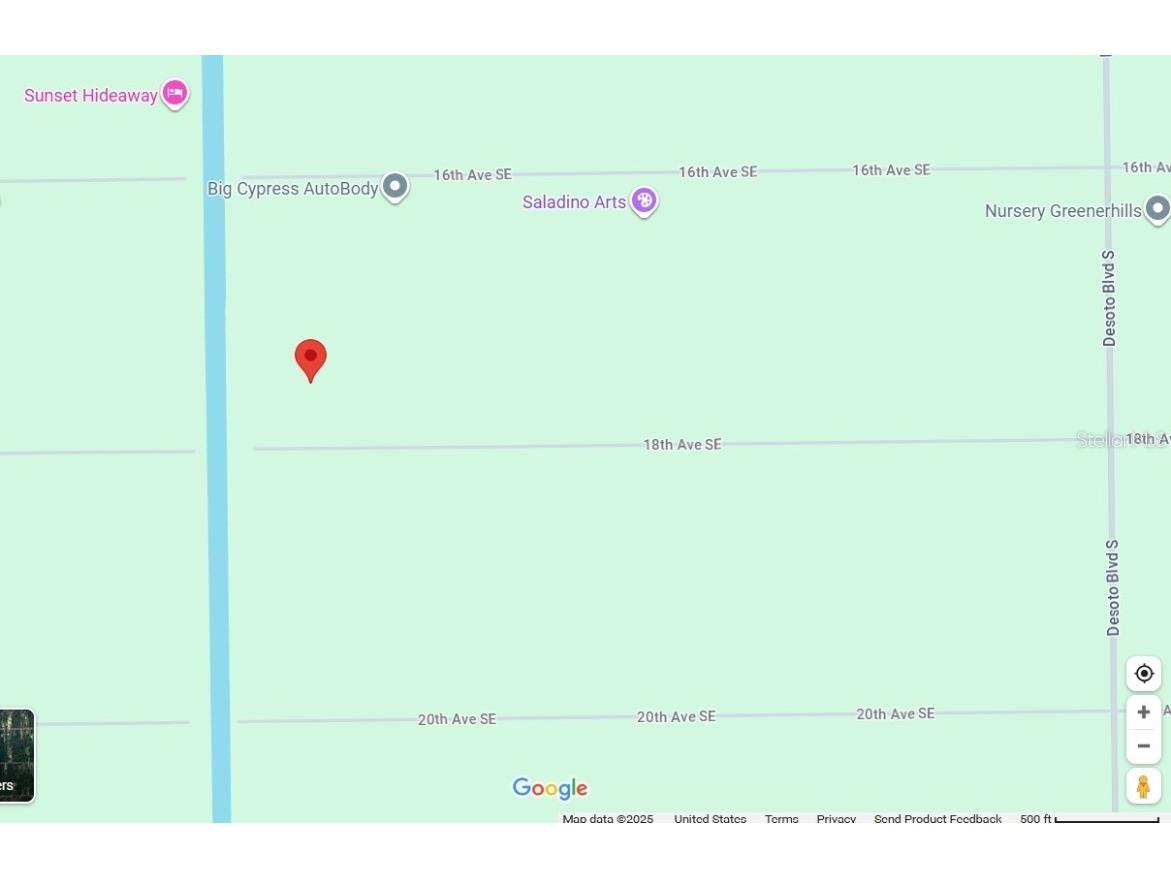Image resolution: width=1171 pixels, height=878 pixels.
Task: Open the Saladino Arts pin icon
Action: (644, 200)
